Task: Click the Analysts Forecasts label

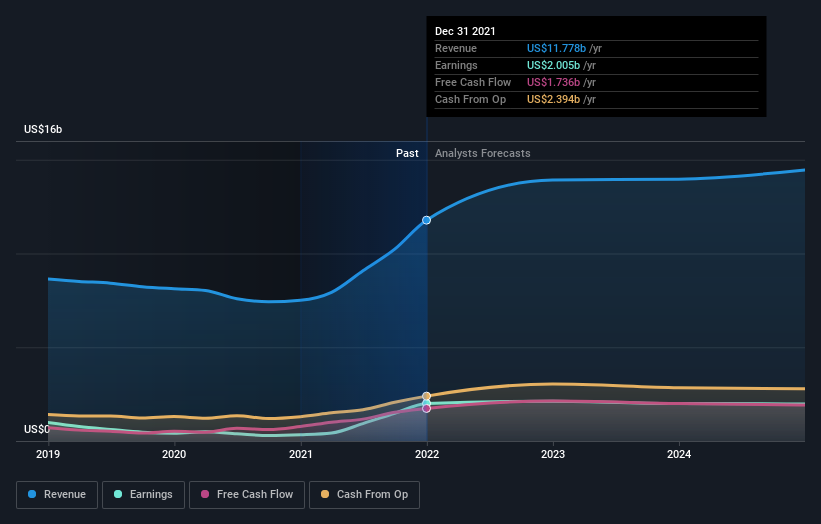Action: point(483,153)
